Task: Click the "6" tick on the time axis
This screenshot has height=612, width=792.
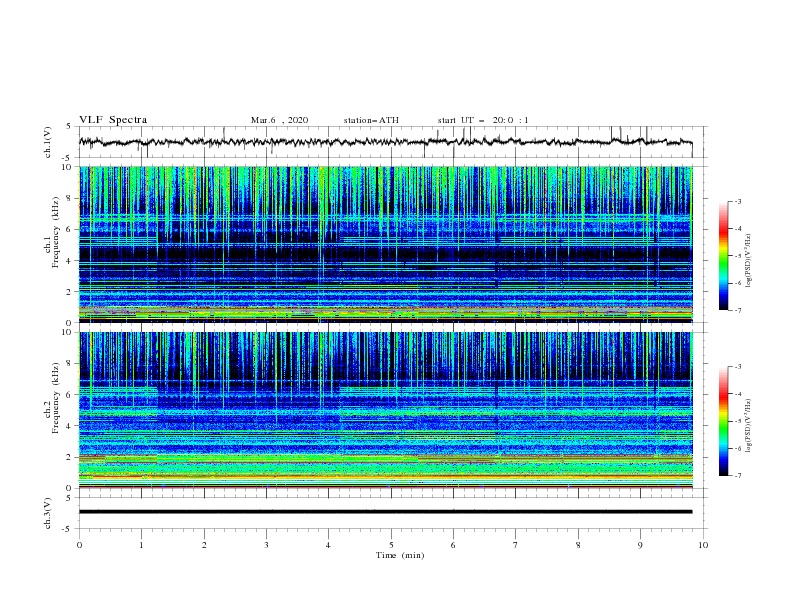Action: 453,545
